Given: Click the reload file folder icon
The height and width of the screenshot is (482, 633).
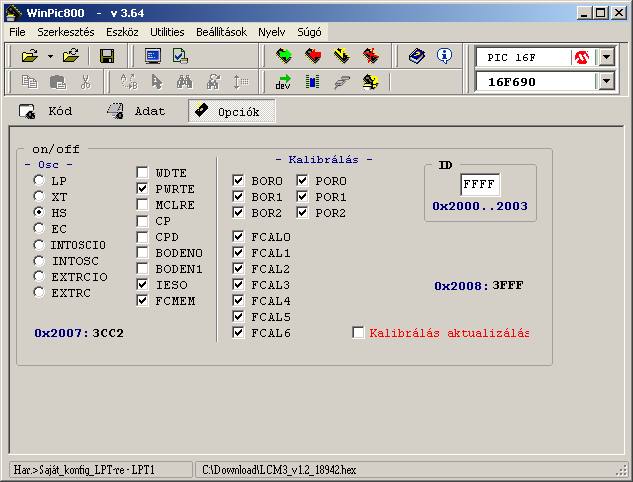Looking at the screenshot, I should point(71,56).
